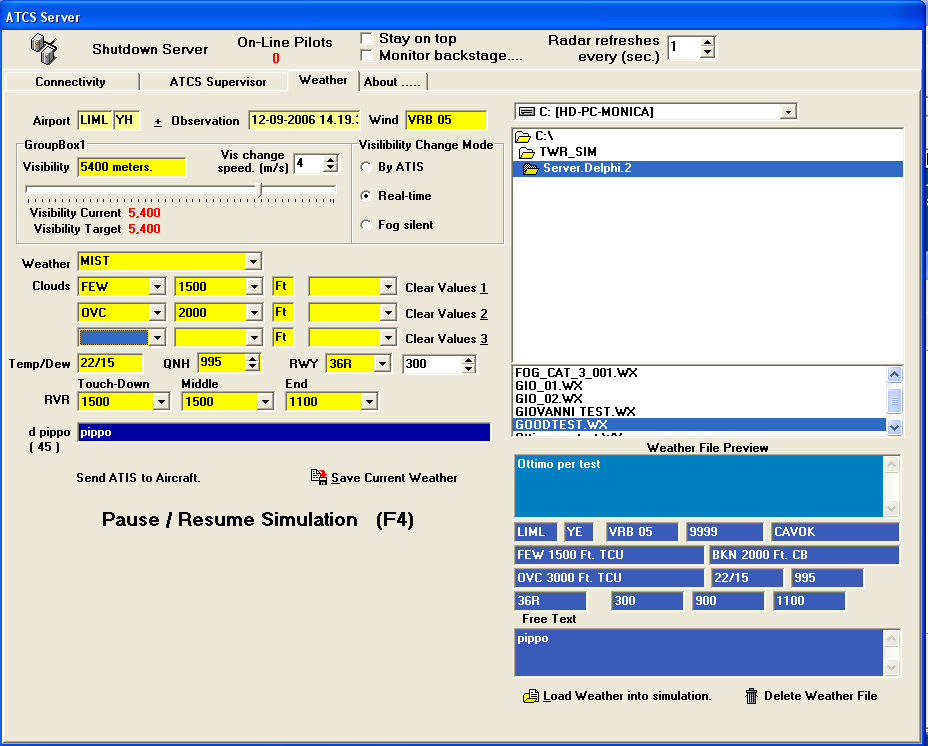Click Clear Values 3
This screenshot has width=928, height=746.
pyautogui.click(x=446, y=339)
